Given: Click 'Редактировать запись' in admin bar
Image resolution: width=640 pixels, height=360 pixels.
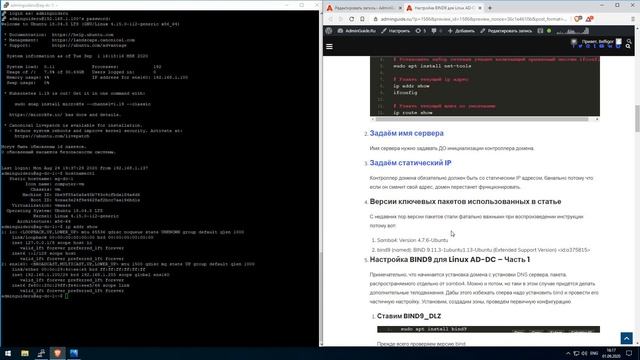Looking at the screenshot, I should [506, 31].
